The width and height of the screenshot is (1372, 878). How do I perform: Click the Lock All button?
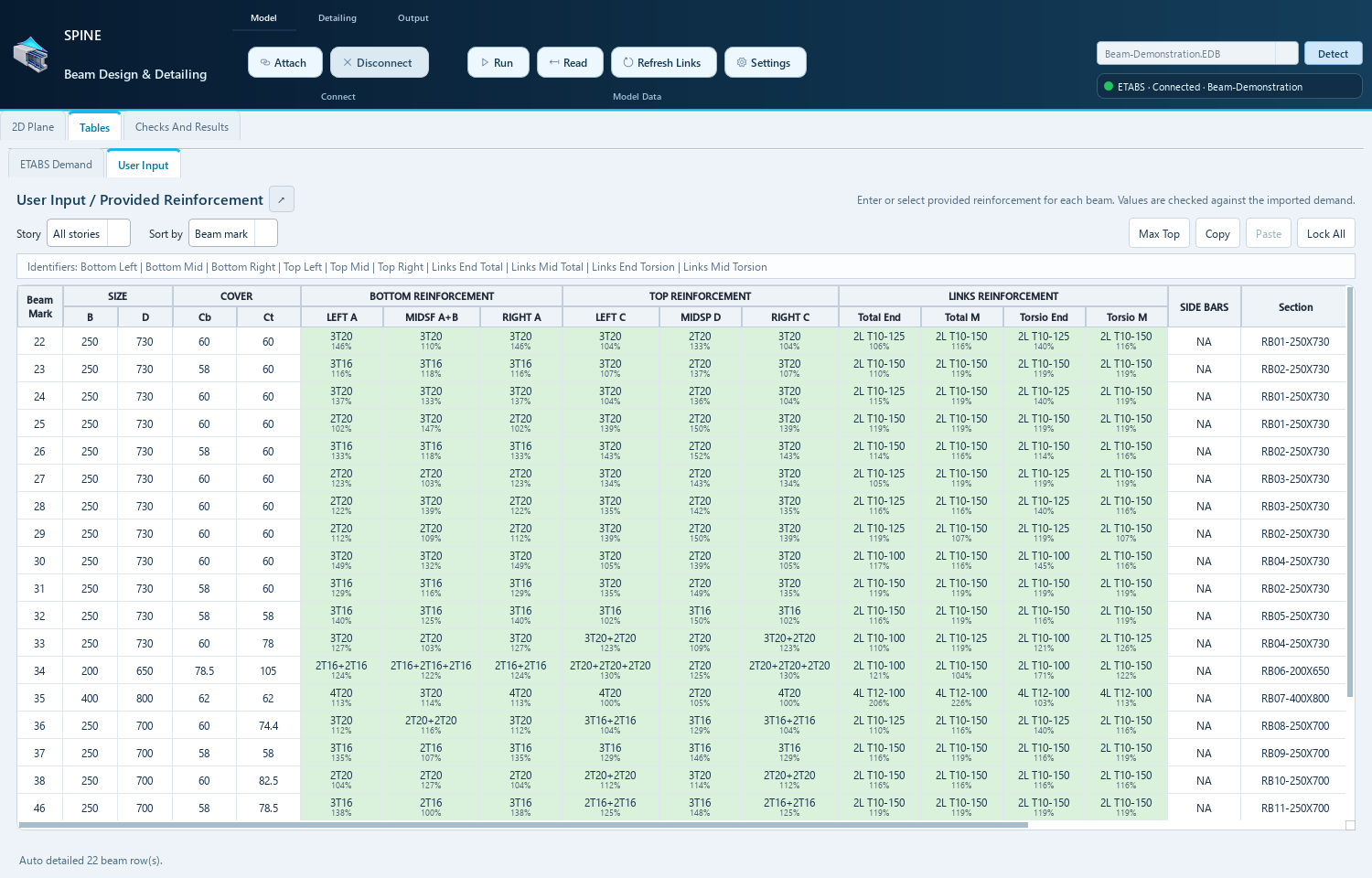(1325, 233)
